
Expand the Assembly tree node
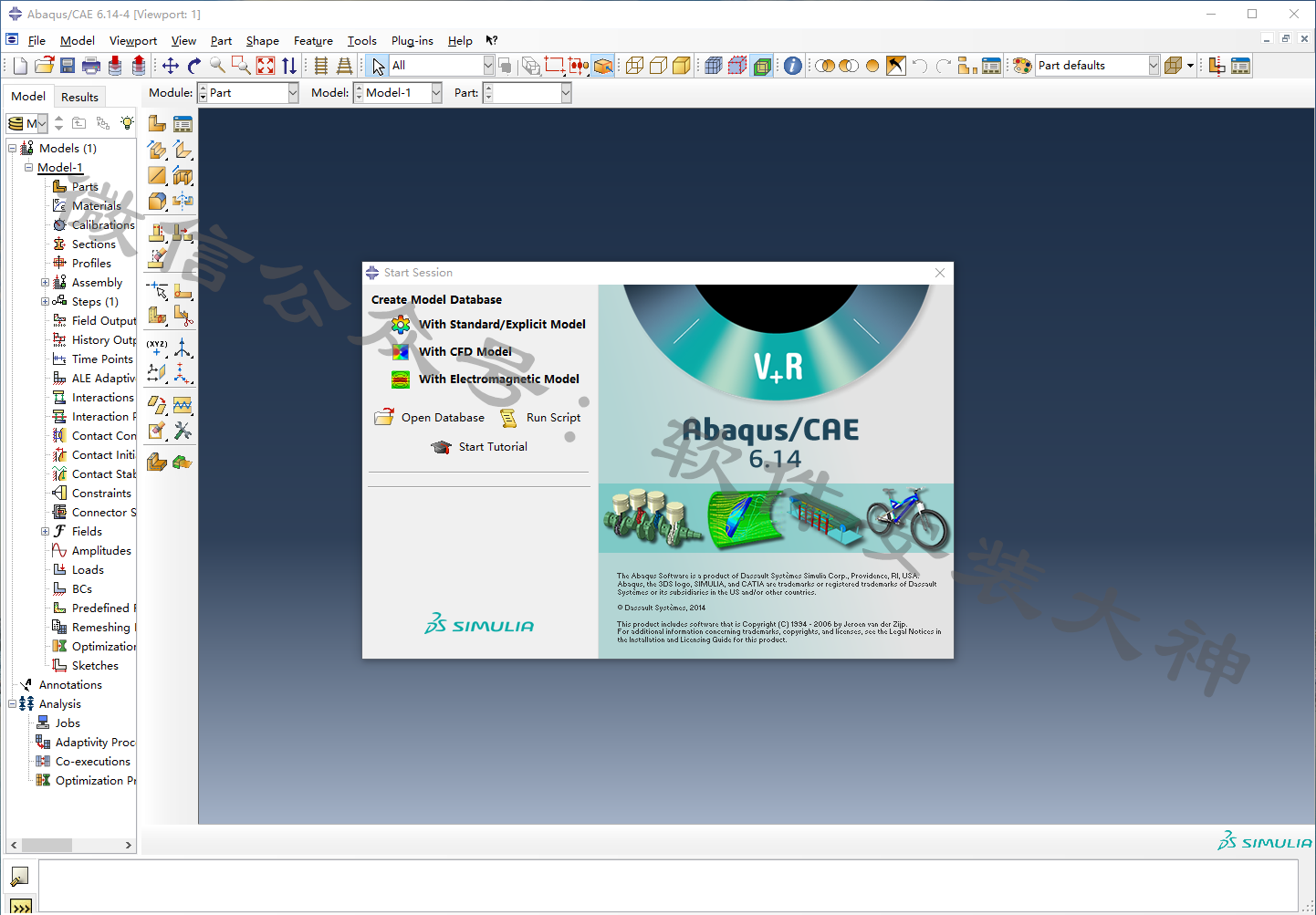[45, 283]
